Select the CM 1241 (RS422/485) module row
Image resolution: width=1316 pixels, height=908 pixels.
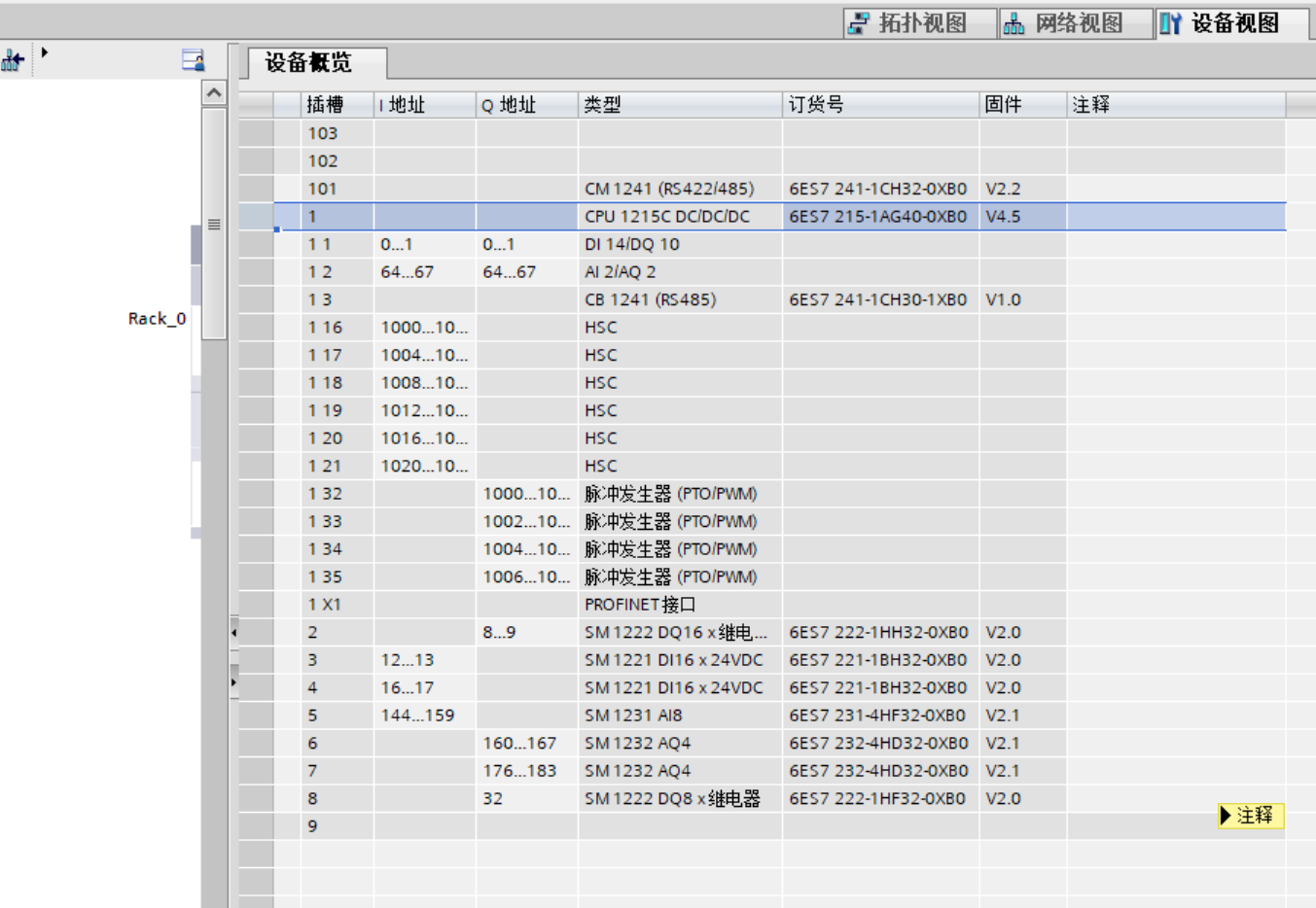click(x=668, y=189)
